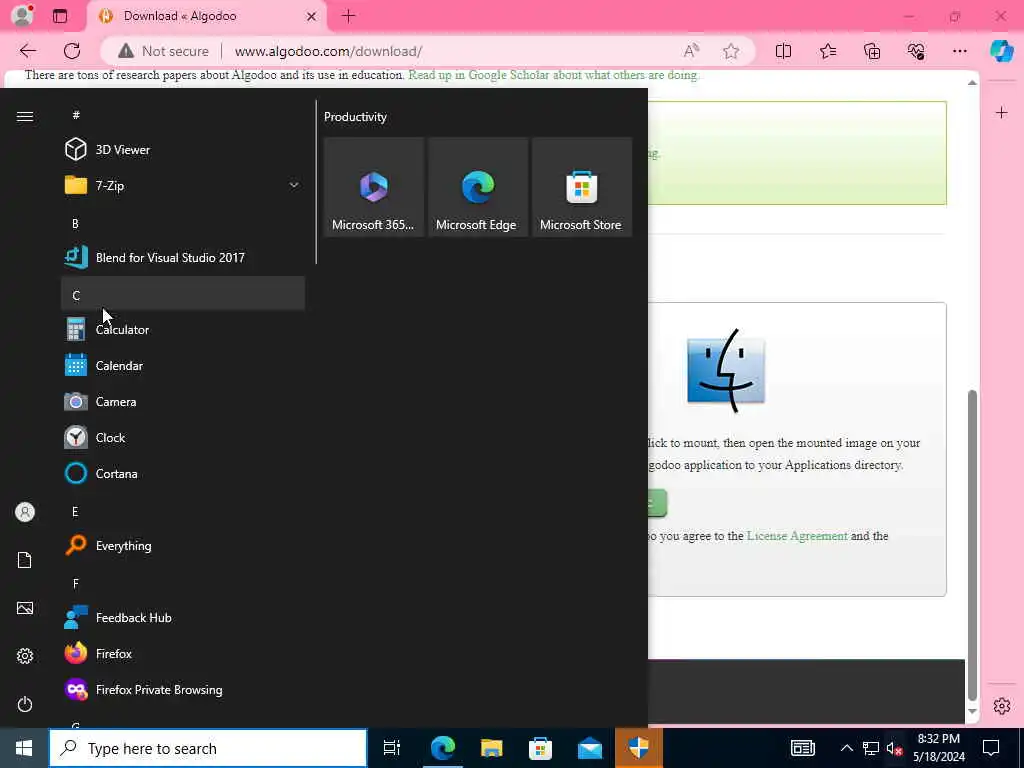
Task: Select the B app group header
Action: tap(183, 223)
